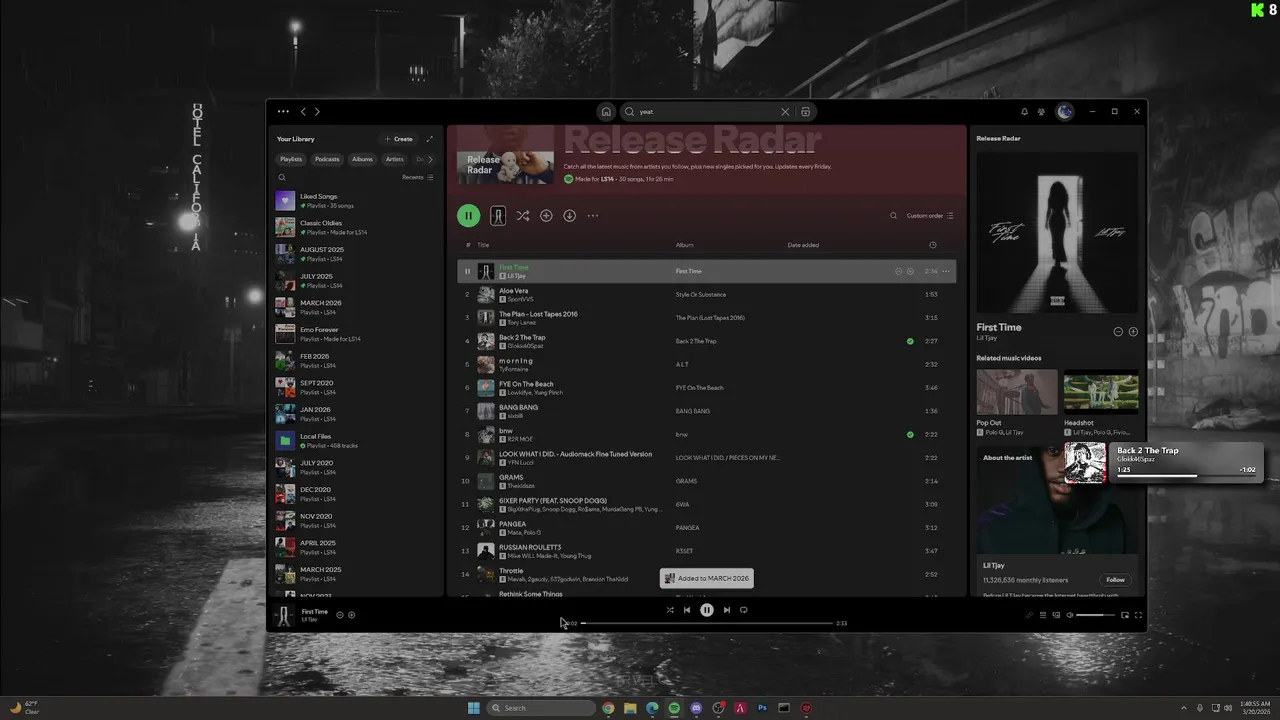Search within Your Library
The width and height of the screenshot is (1280, 720).
click(282, 177)
